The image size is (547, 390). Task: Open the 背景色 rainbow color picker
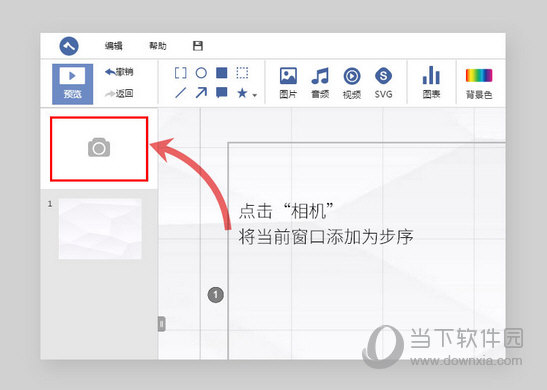click(x=479, y=84)
